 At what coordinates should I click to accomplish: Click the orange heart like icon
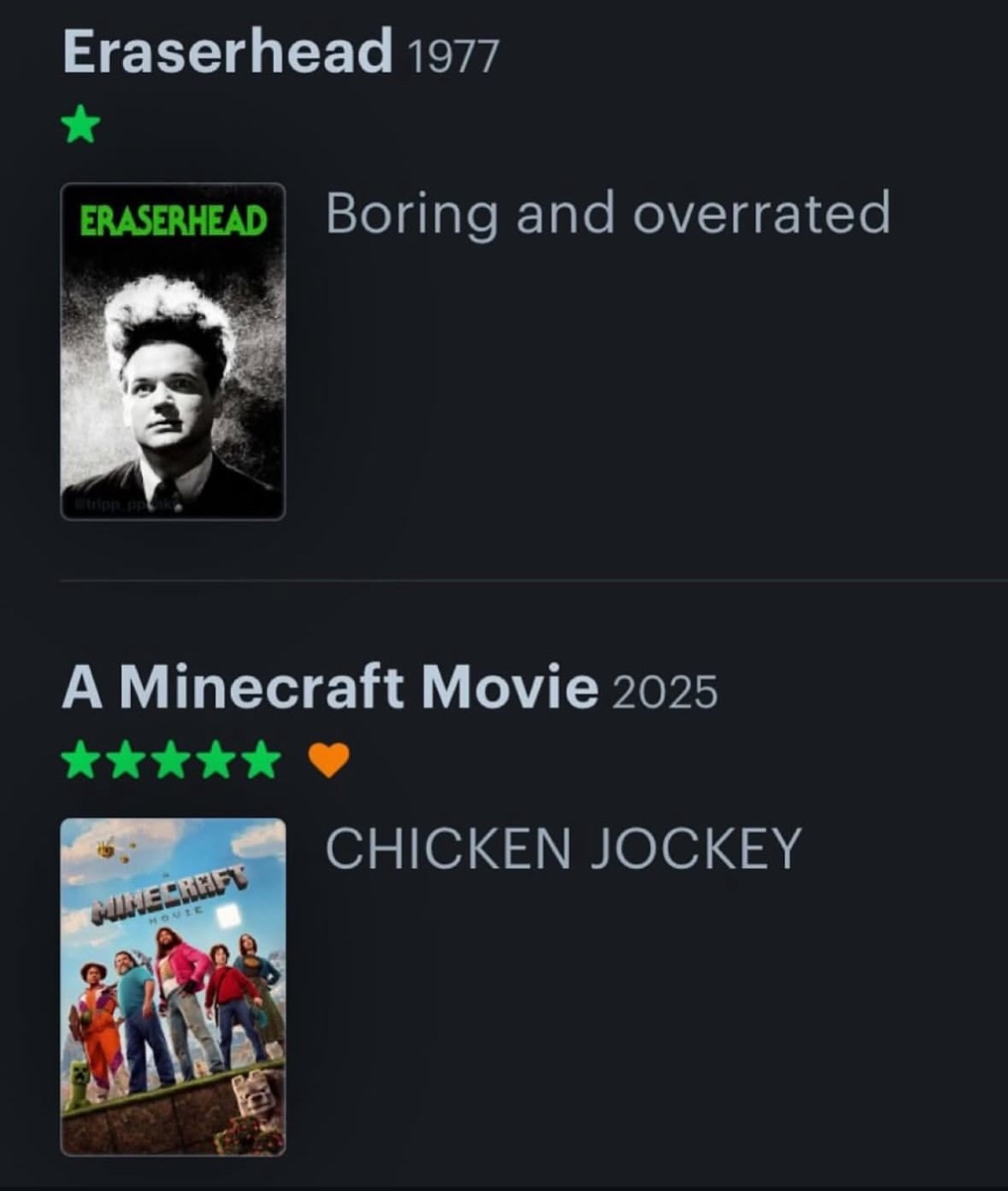(x=329, y=760)
